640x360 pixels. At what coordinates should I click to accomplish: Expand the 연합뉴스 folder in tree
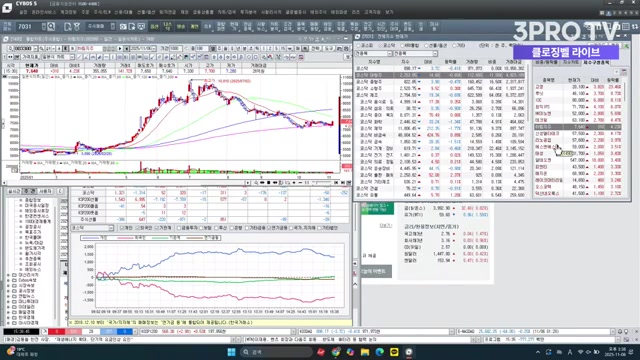(x=9, y=296)
